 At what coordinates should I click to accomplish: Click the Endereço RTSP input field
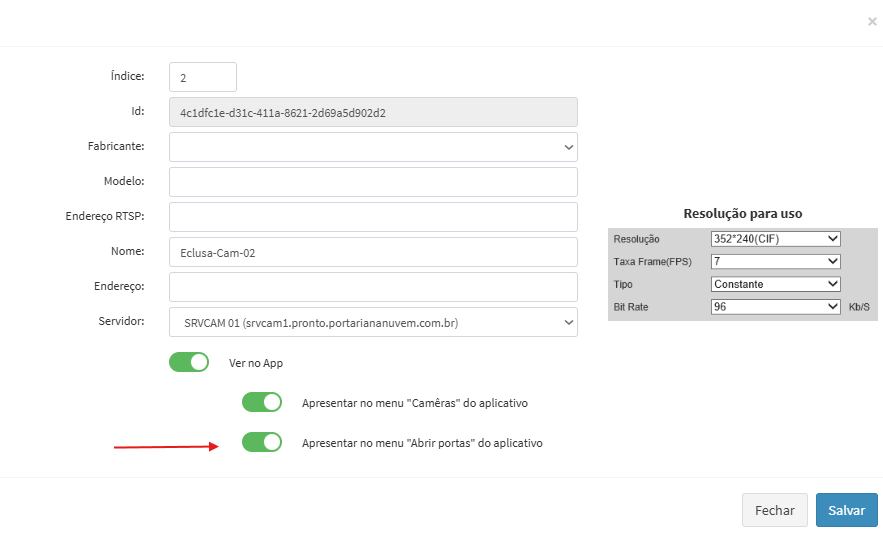[373, 217]
